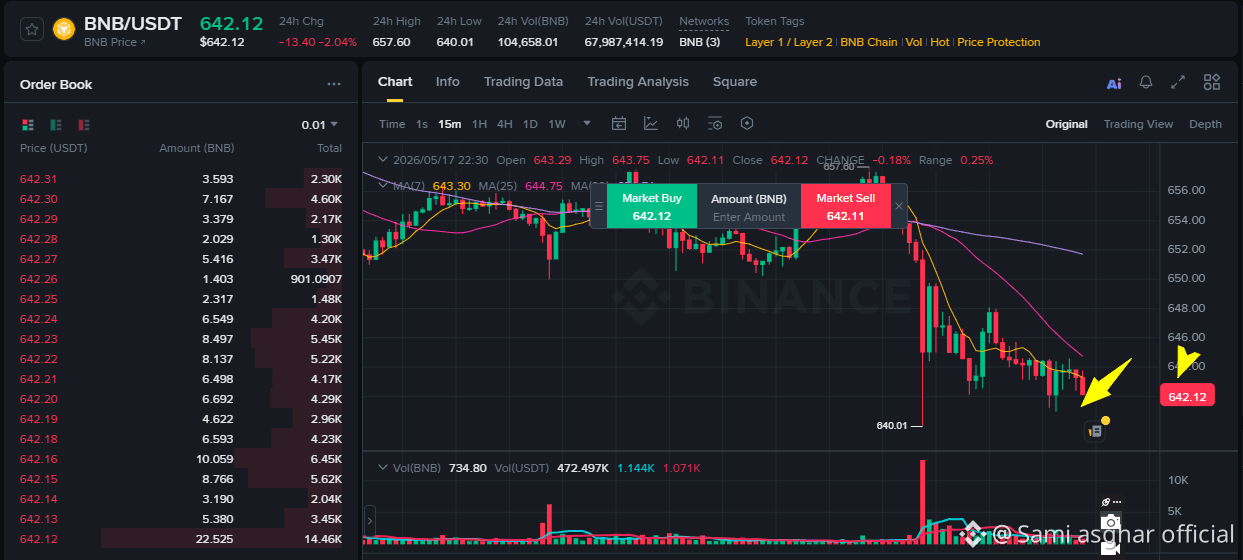Click the BNB coin logo
1243x560 pixels.
click(x=65, y=29)
